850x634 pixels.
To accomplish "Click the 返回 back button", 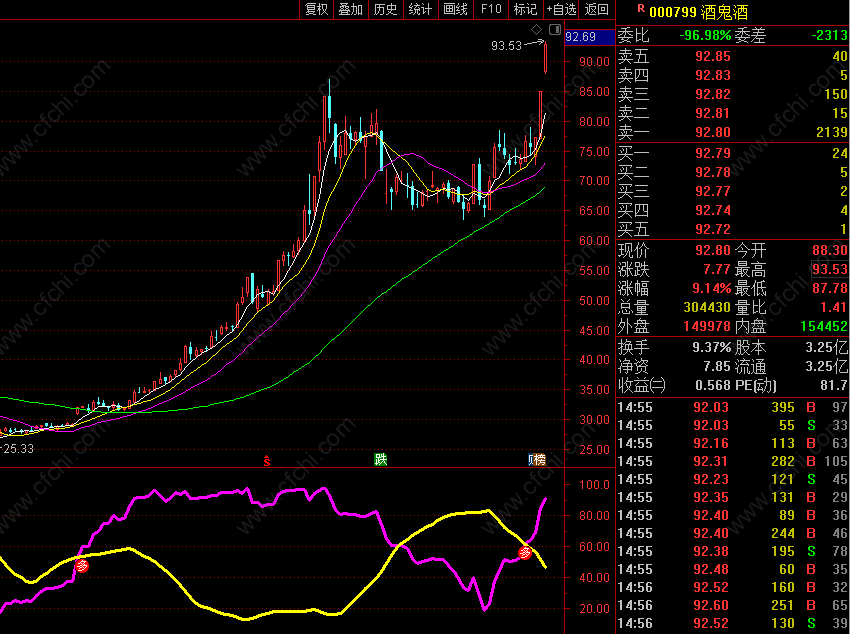I will (x=597, y=9).
